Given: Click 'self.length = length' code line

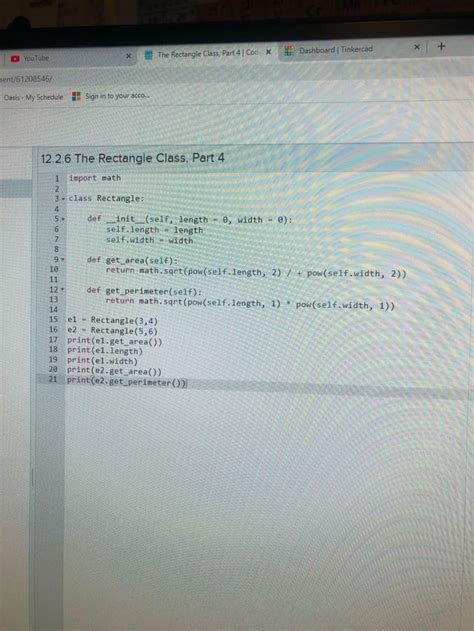Looking at the screenshot, I should pyautogui.click(x=155, y=230).
